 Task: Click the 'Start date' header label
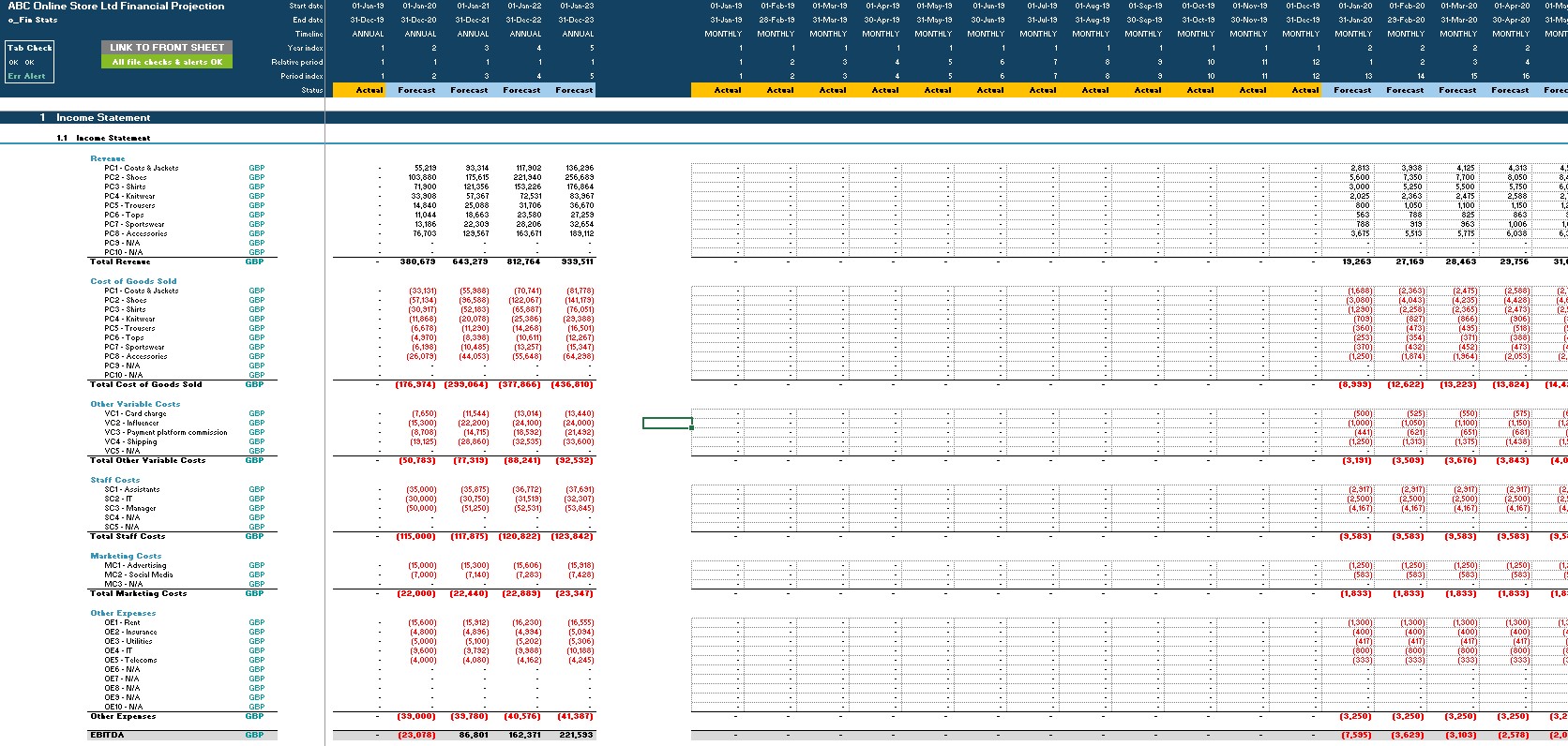click(x=306, y=6)
